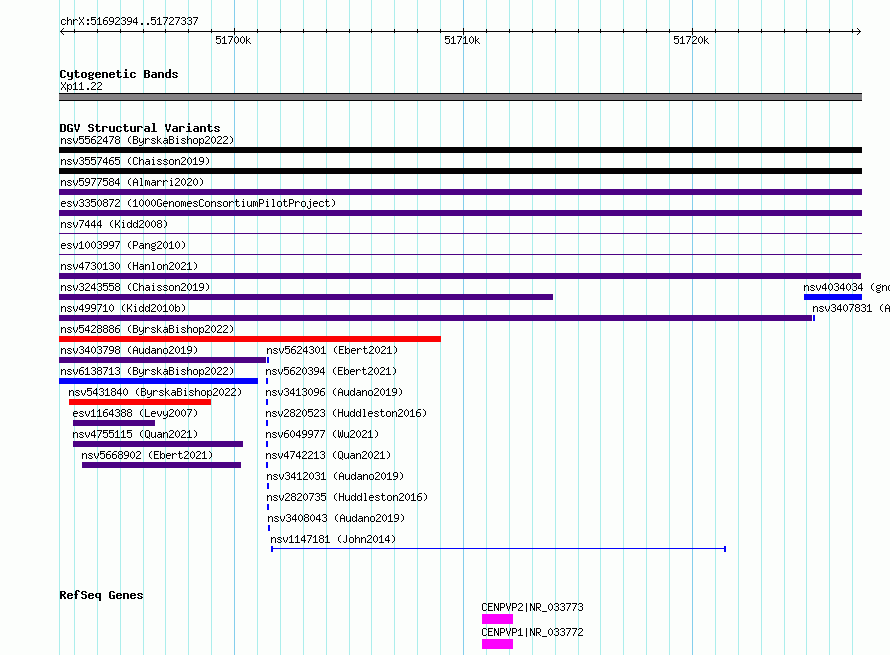Select the red bar of nsv5428886
This screenshot has width=890, height=655.
(250, 339)
